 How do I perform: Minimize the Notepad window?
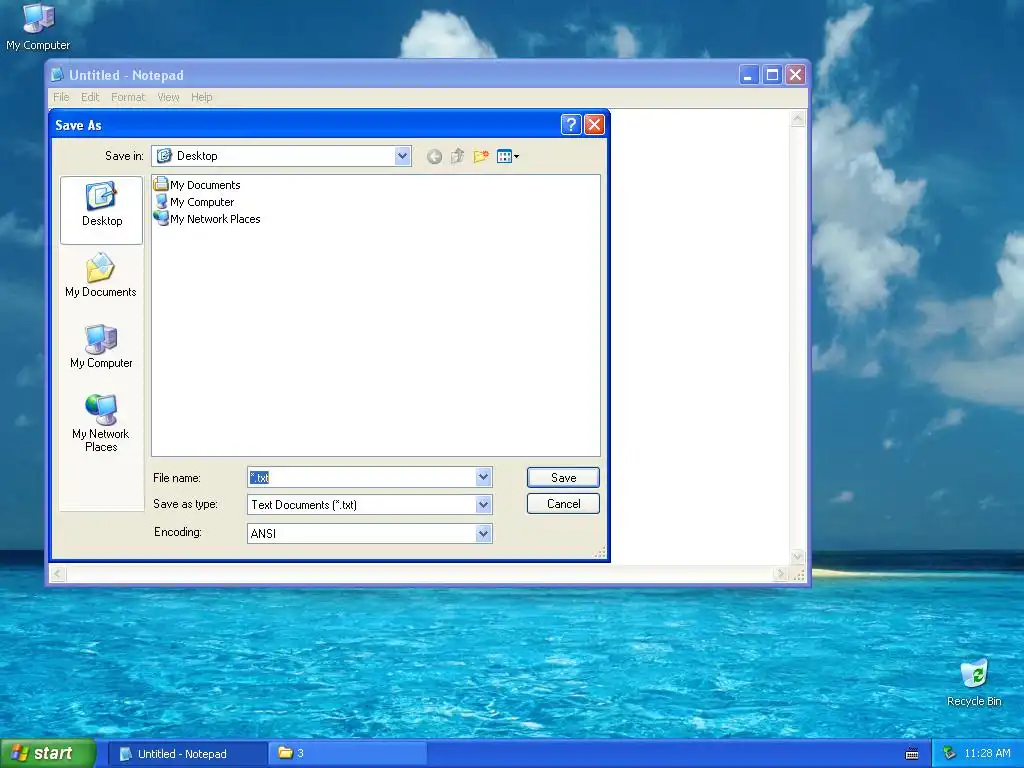point(748,74)
